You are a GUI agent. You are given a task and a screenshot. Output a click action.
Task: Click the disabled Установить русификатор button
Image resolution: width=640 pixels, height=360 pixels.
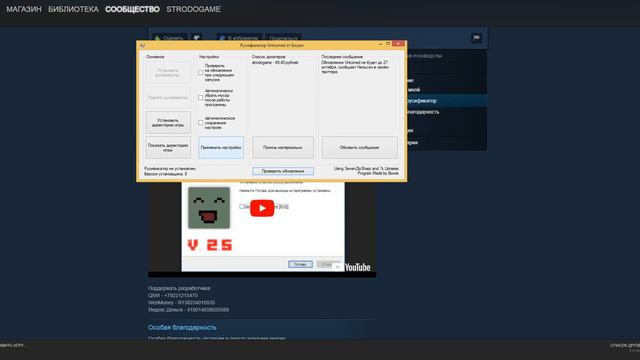pyautogui.click(x=168, y=73)
